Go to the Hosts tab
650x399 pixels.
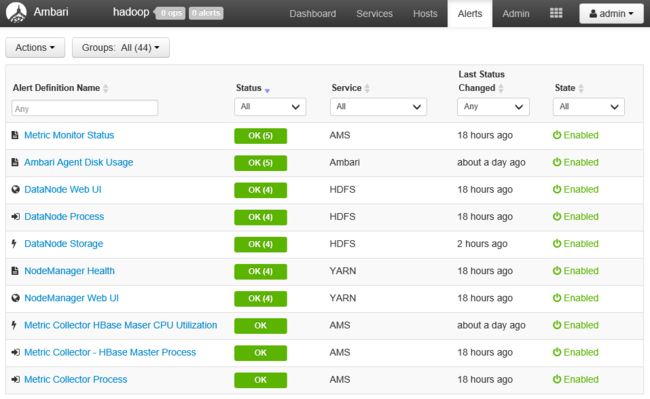425,14
